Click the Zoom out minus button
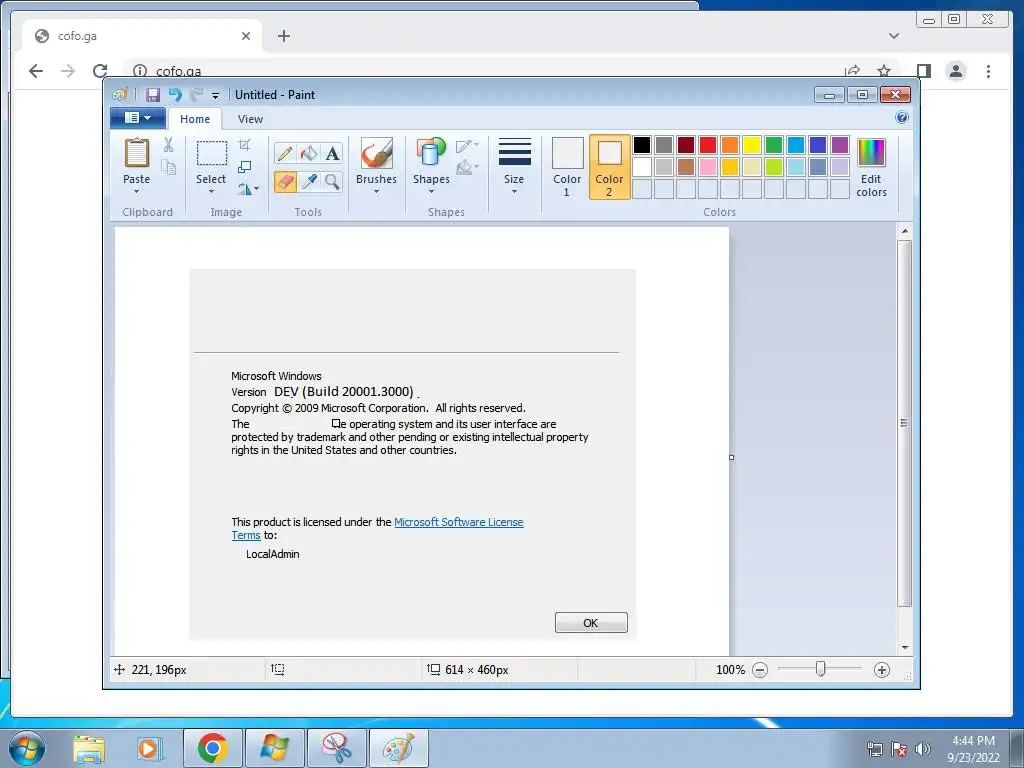The height and width of the screenshot is (768, 1024). click(x=760, y=669)
